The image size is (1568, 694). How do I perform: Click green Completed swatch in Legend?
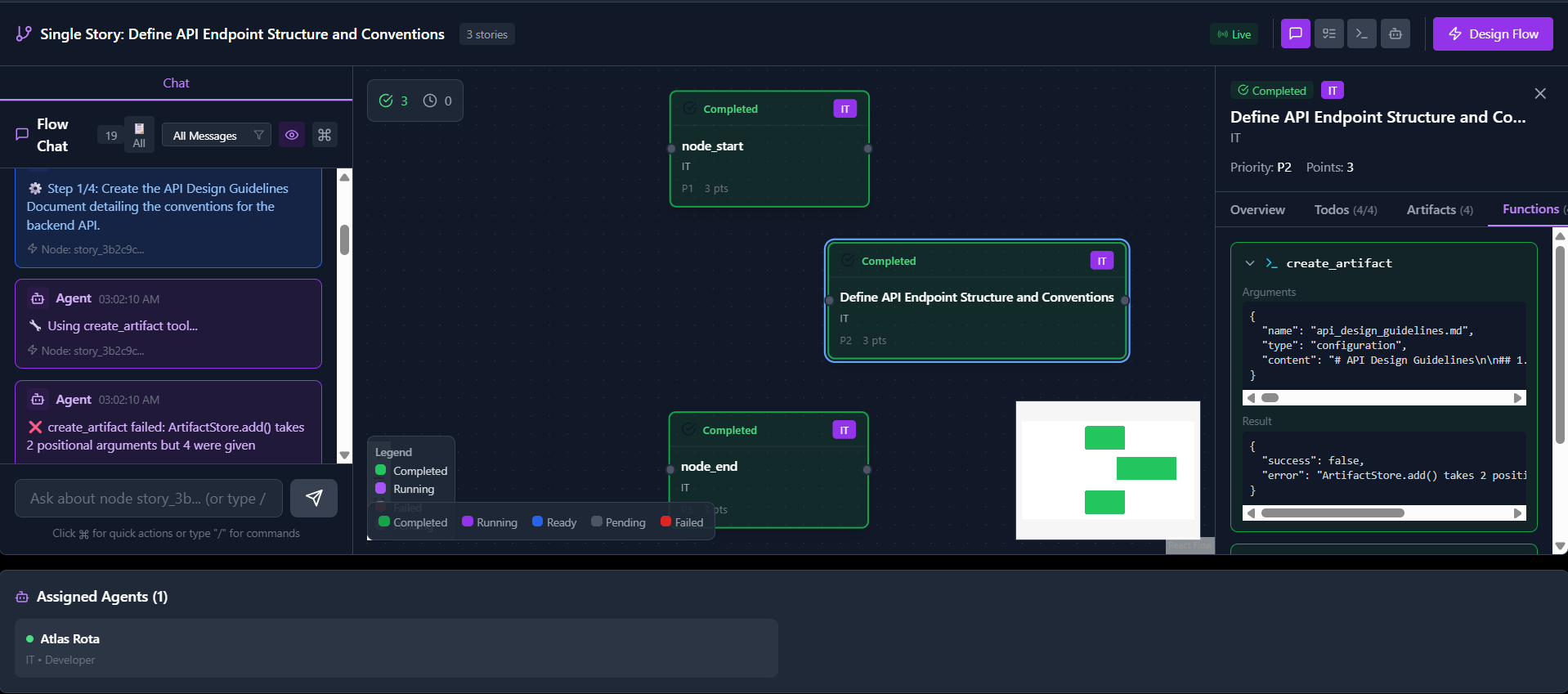click(381, 470)
